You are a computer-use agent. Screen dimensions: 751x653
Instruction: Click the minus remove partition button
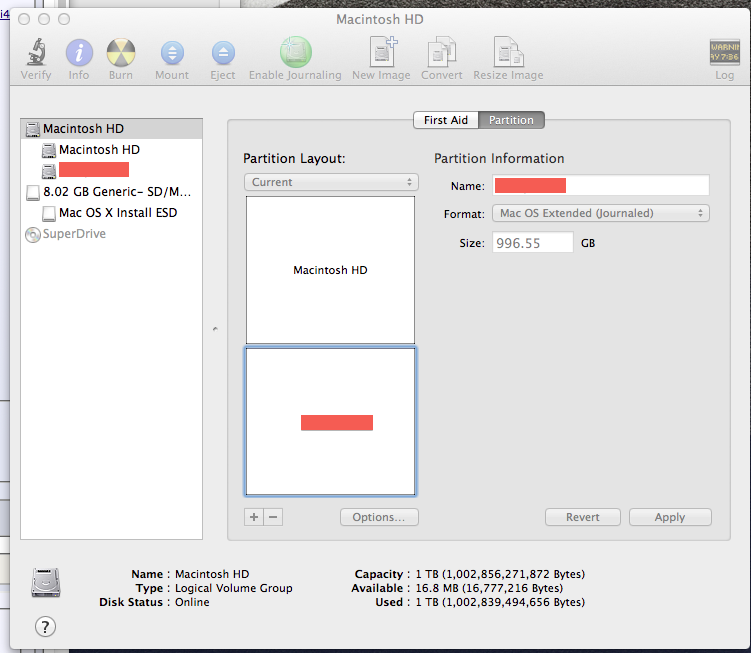(273, 517)
